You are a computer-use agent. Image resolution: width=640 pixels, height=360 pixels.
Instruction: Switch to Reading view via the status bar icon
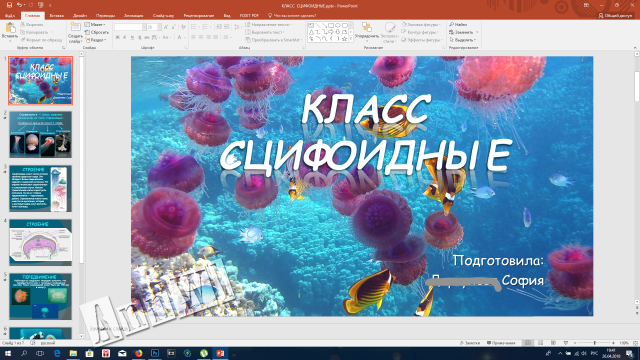pos(553,343)
